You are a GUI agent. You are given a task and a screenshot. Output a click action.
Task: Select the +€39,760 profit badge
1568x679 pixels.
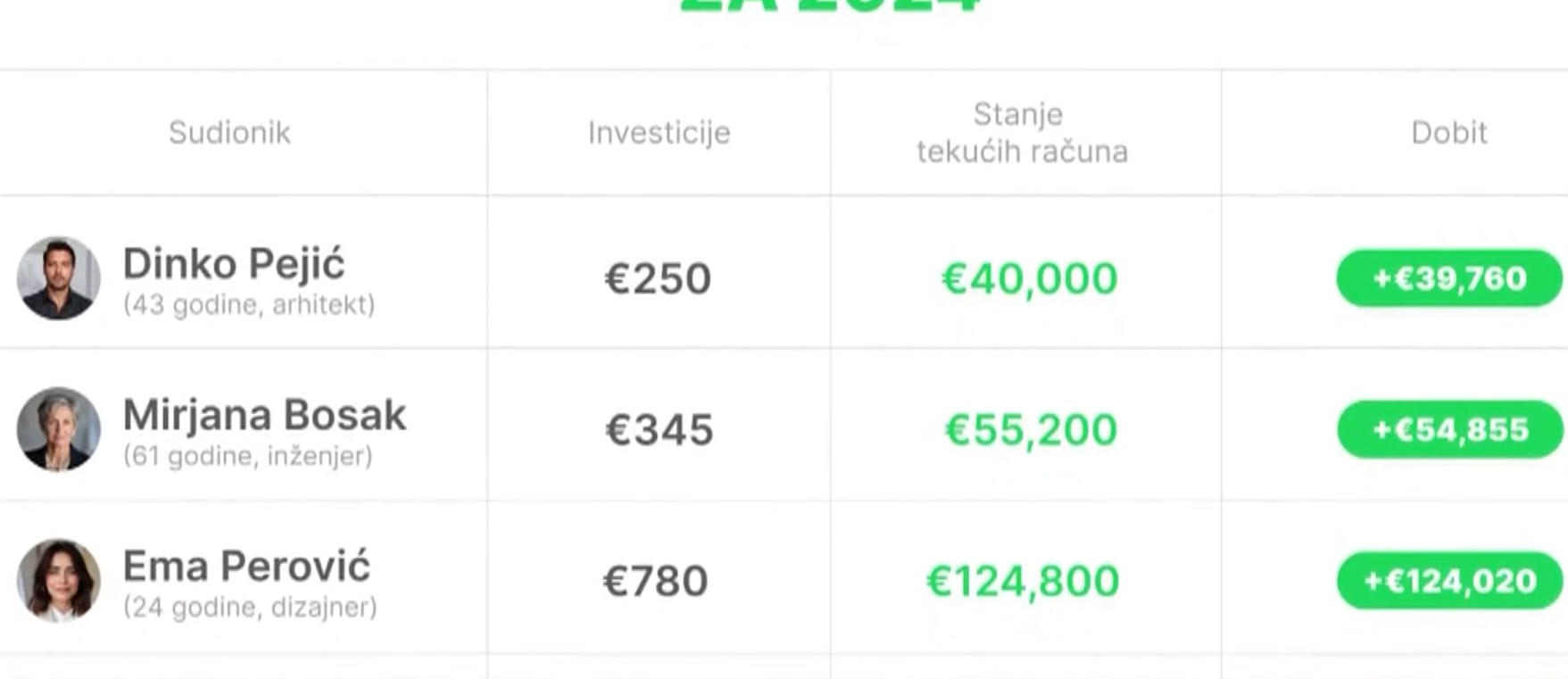(1449, 278)
